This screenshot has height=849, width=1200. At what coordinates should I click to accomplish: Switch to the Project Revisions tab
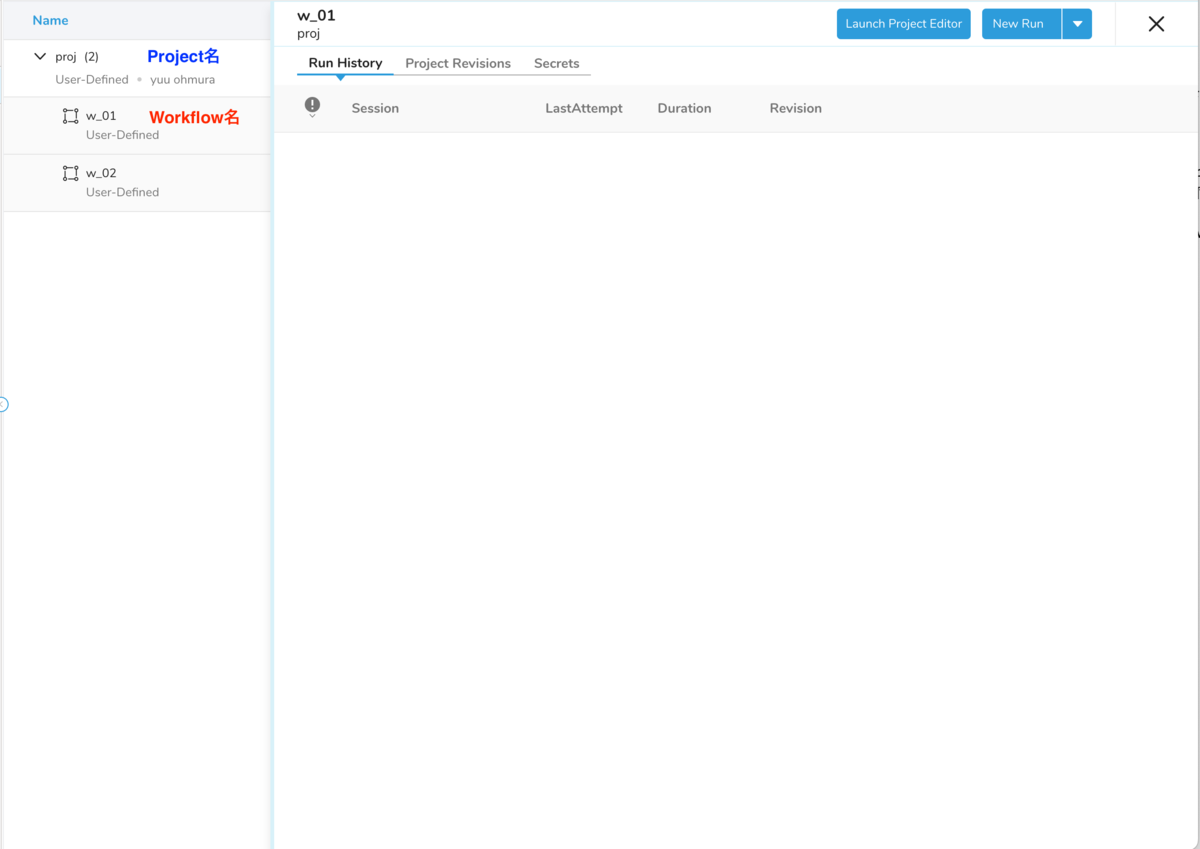pos(458,63)
